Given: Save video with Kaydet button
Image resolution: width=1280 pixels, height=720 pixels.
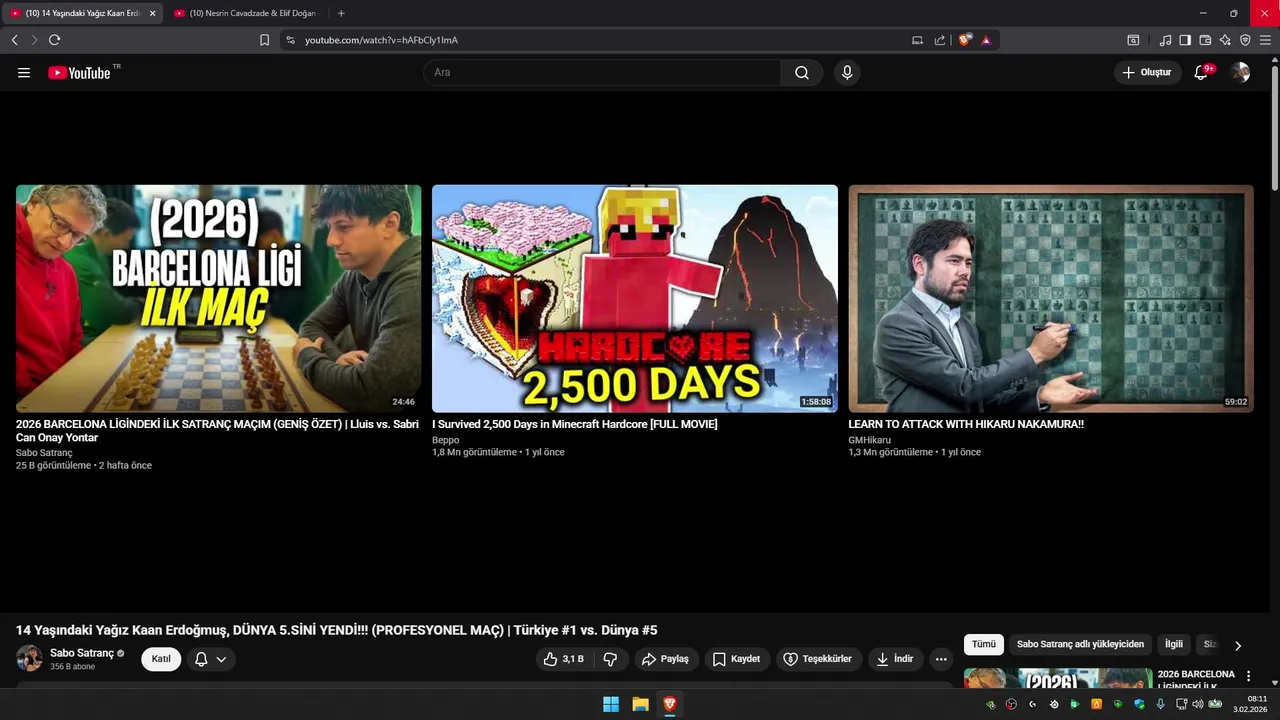Looking at the screenshot, I should coord(736,659).
